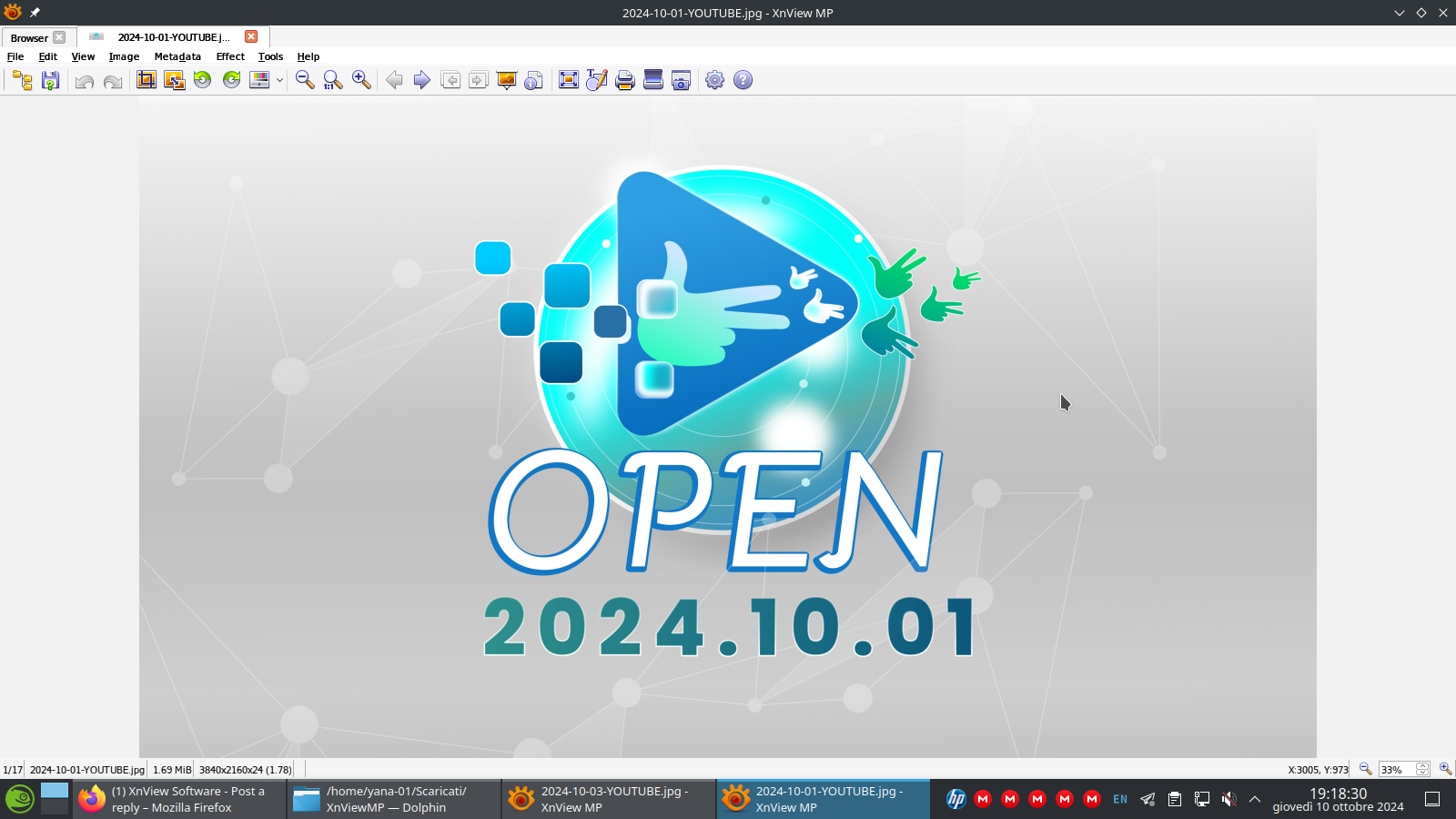The image size is (1456, 819).
Task: Expand the dropdown arrow beside adjust colors icon
Action: [x=279, y=80]
